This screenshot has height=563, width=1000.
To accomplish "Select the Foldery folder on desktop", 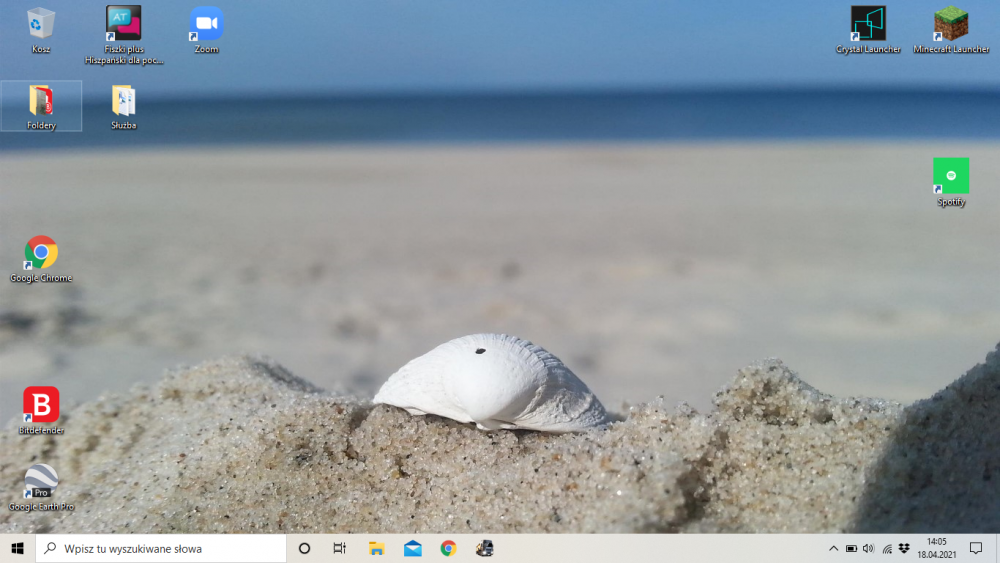I will pos(41,103).
